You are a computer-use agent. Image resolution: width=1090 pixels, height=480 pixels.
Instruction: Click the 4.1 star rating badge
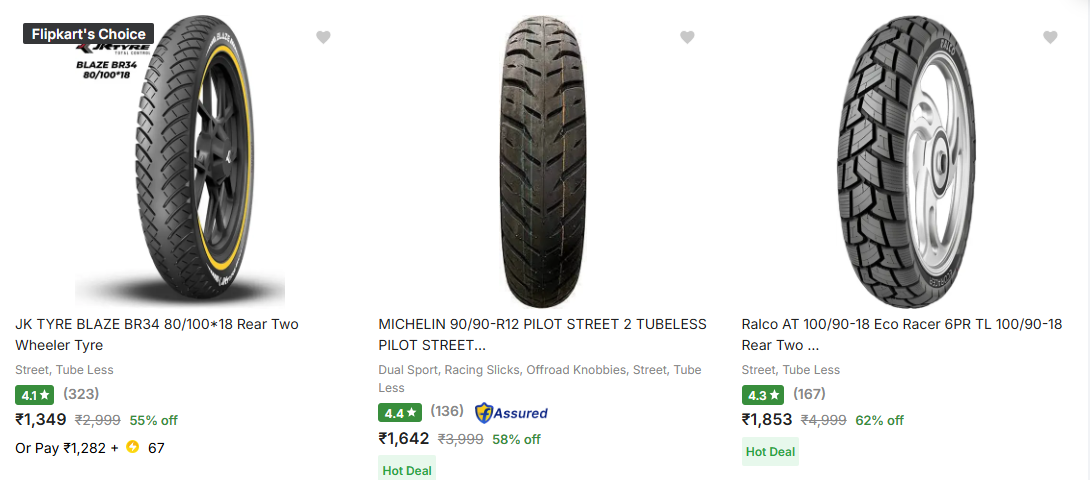35,395
